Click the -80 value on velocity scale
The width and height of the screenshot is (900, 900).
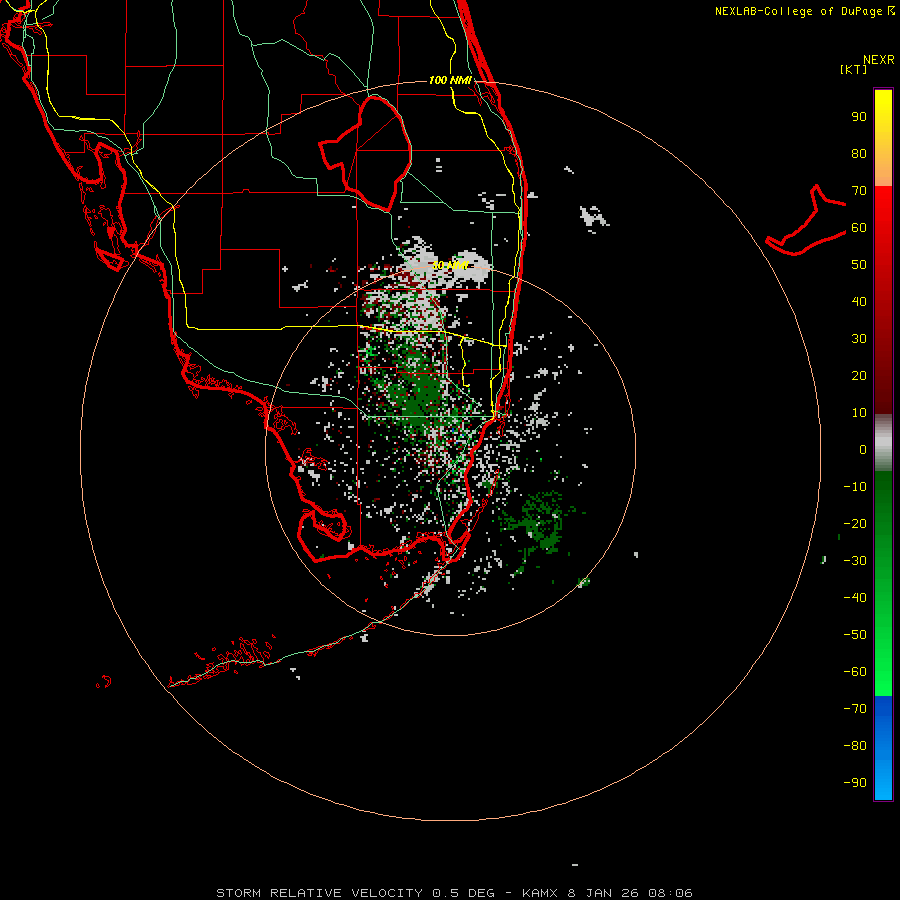(x=855, y=746)
